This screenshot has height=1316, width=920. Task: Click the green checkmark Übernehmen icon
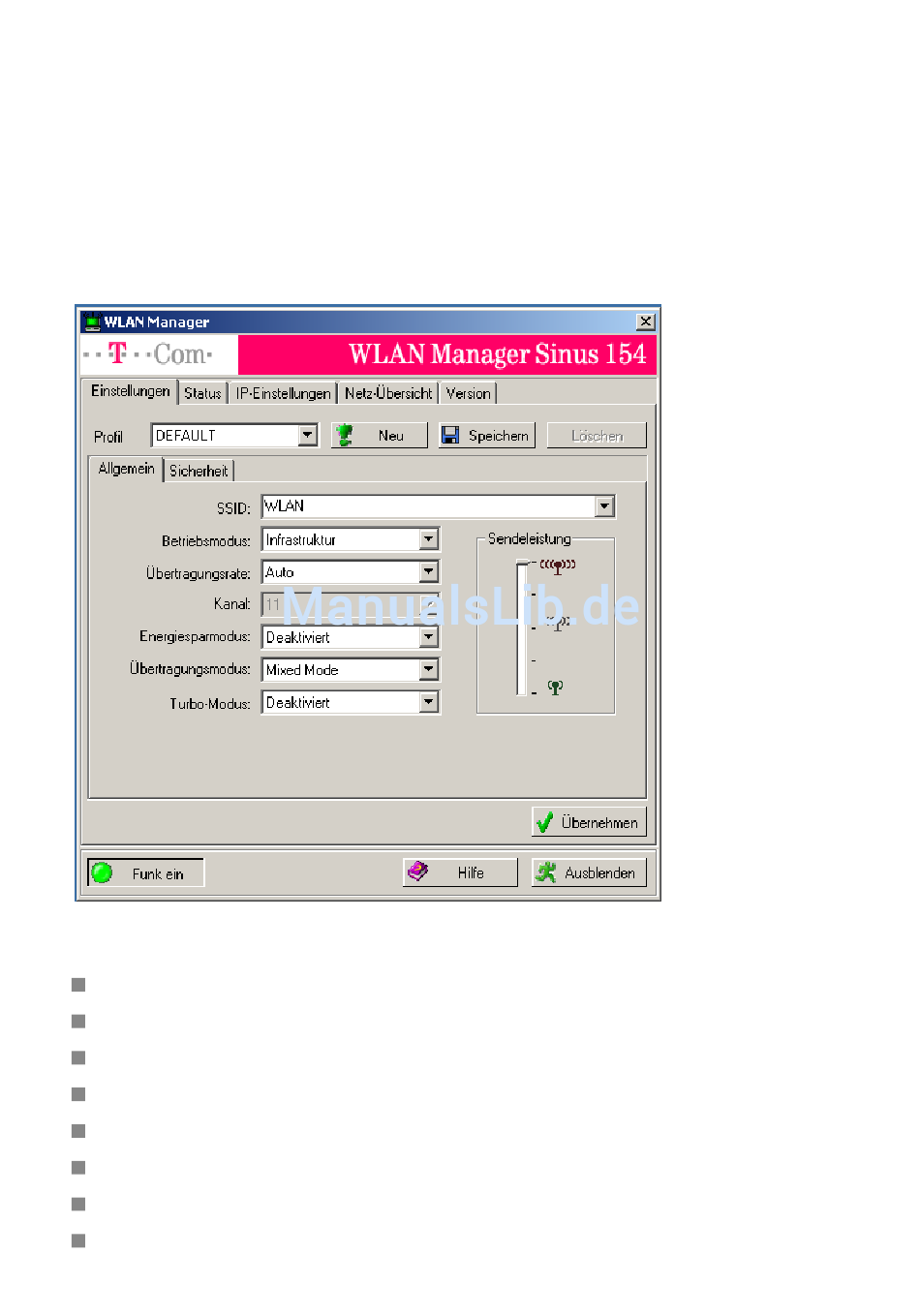click(544, 822)
